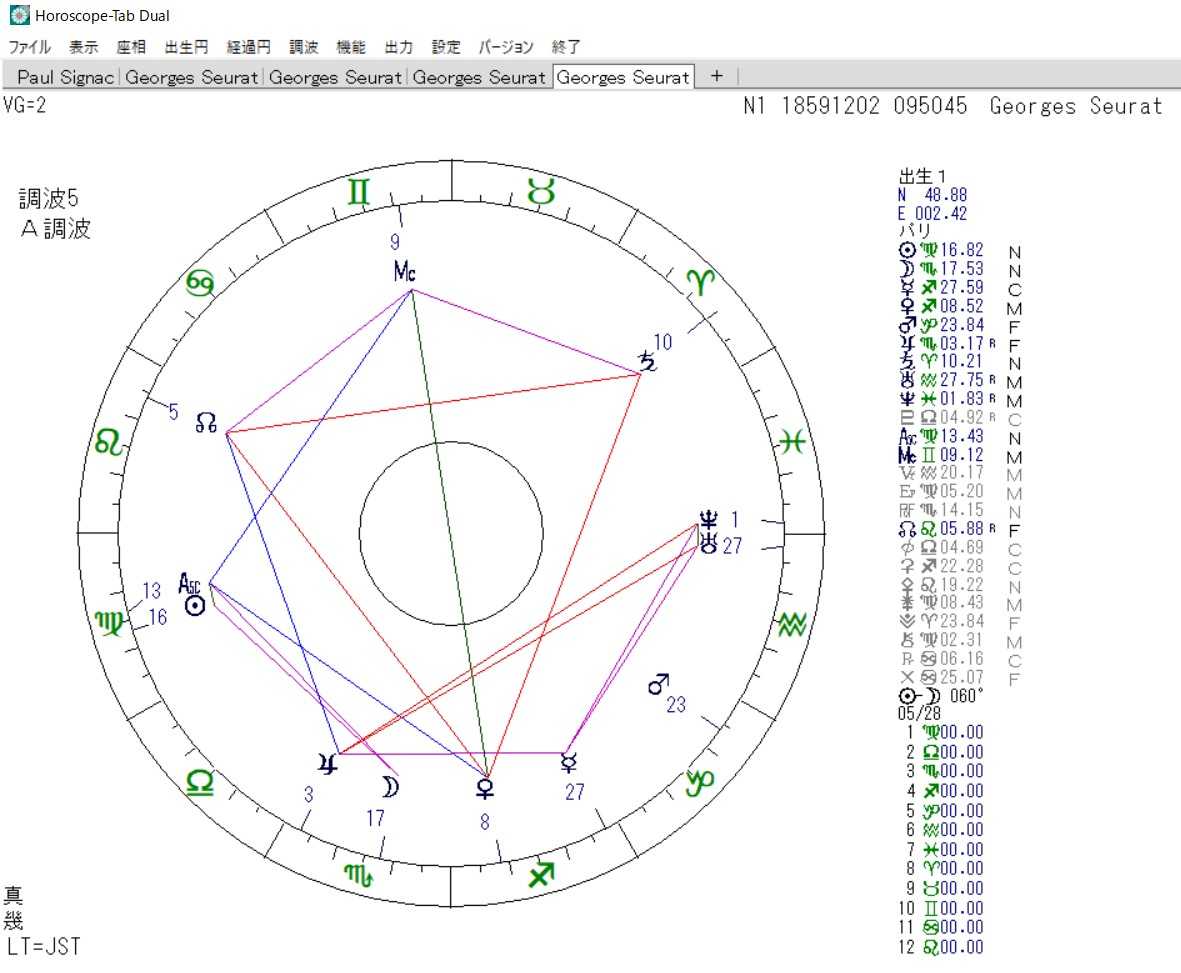Open the ファイル menu
The image size is (1181, 973).
(29, 47)
